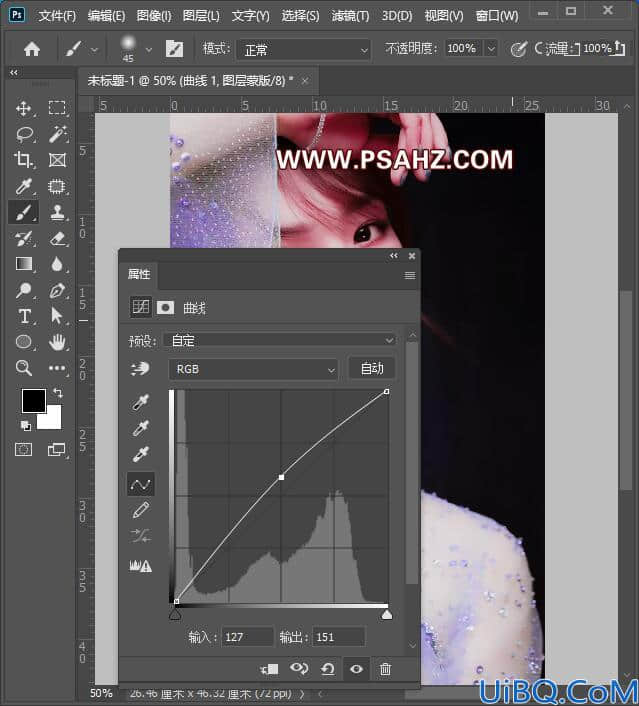Select the Magic Wand tool

[58, 134]
